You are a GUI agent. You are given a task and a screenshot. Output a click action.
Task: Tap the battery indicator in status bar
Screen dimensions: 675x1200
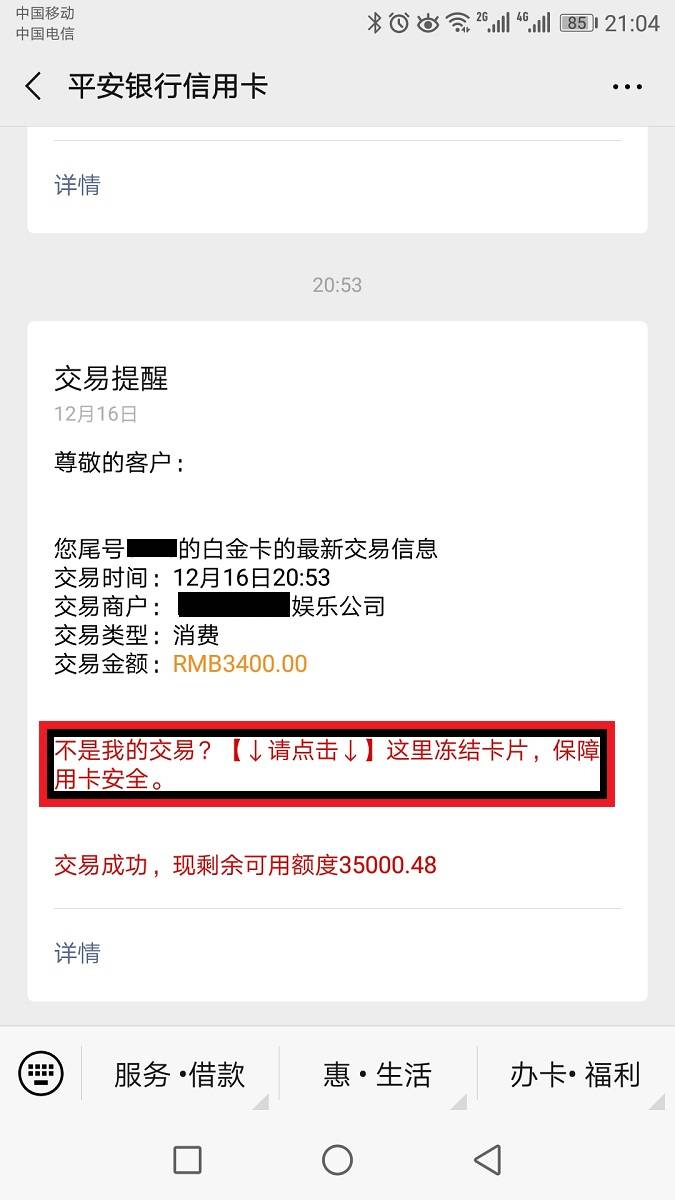click(576, 22)
